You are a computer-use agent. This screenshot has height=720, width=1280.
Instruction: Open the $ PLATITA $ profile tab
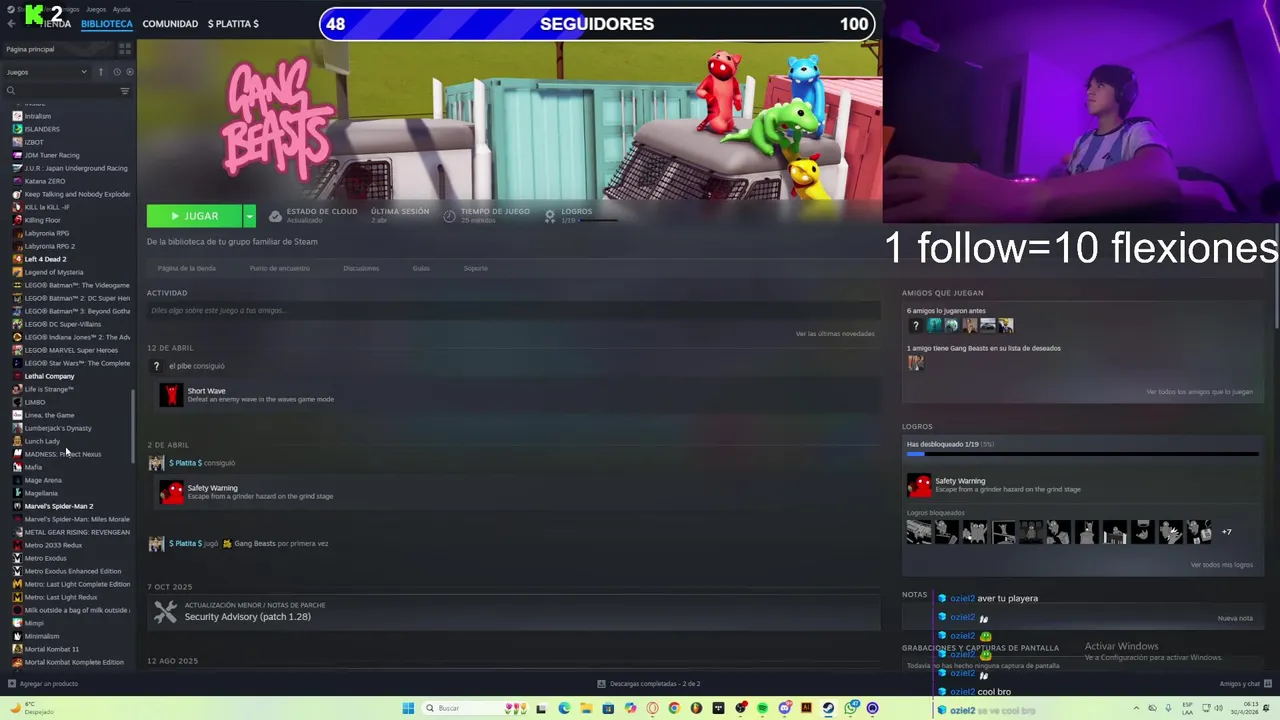[233, 23]
